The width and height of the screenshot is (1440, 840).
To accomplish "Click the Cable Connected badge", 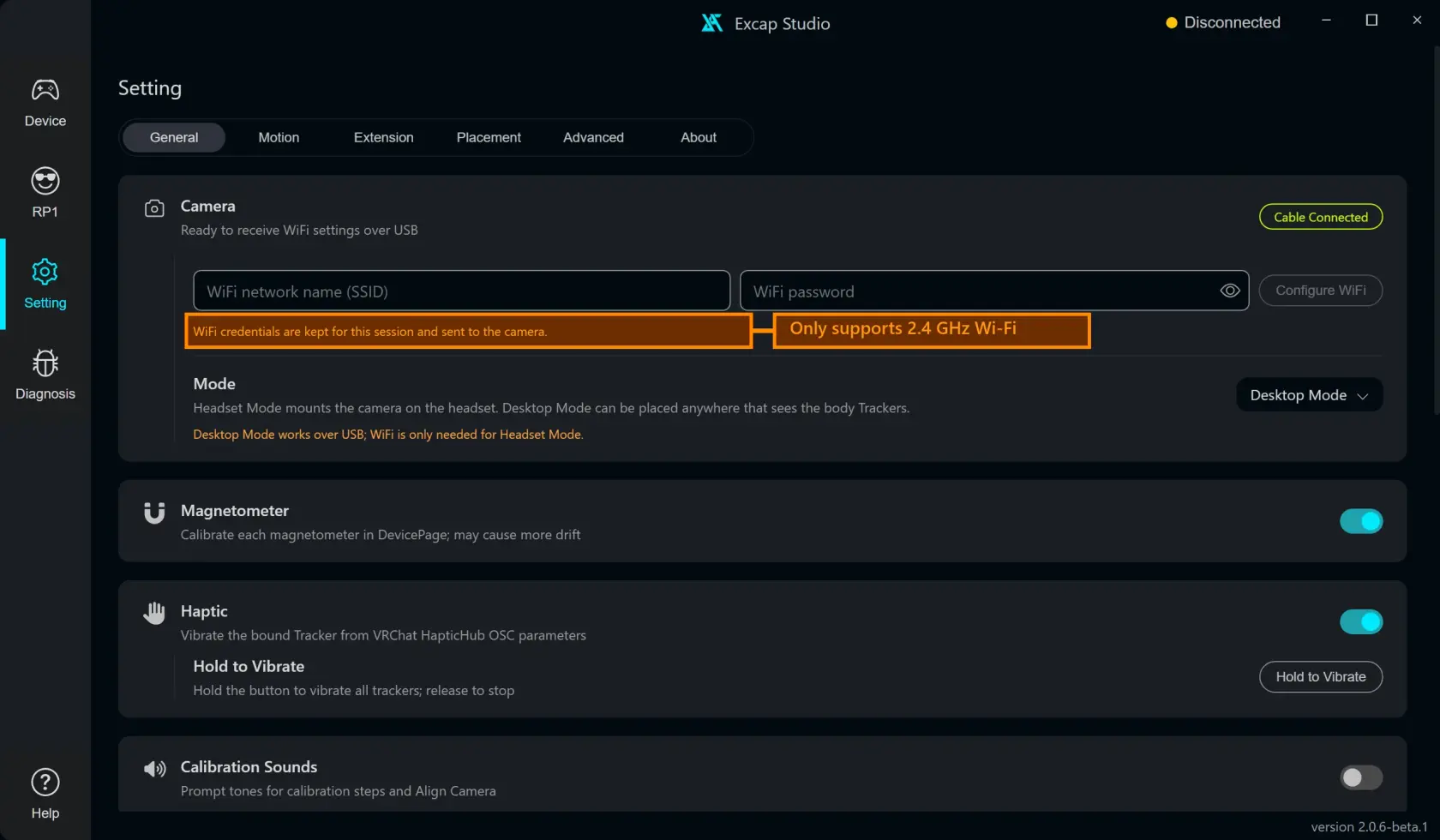I will point(1321,217).
